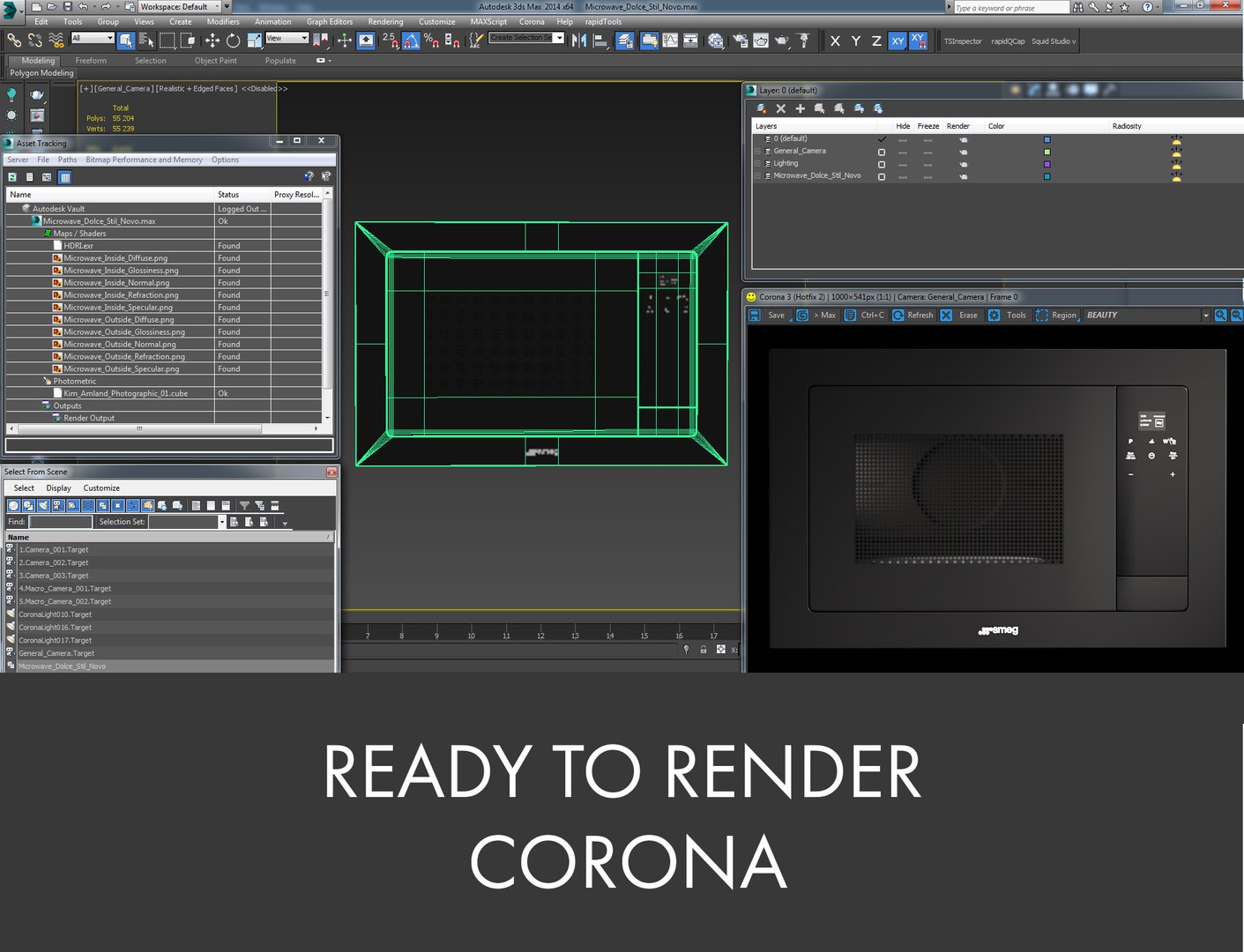Open the Lighting layer color swatch
Viewport: 1244px width, 952px height.
tap(1047, 164)
